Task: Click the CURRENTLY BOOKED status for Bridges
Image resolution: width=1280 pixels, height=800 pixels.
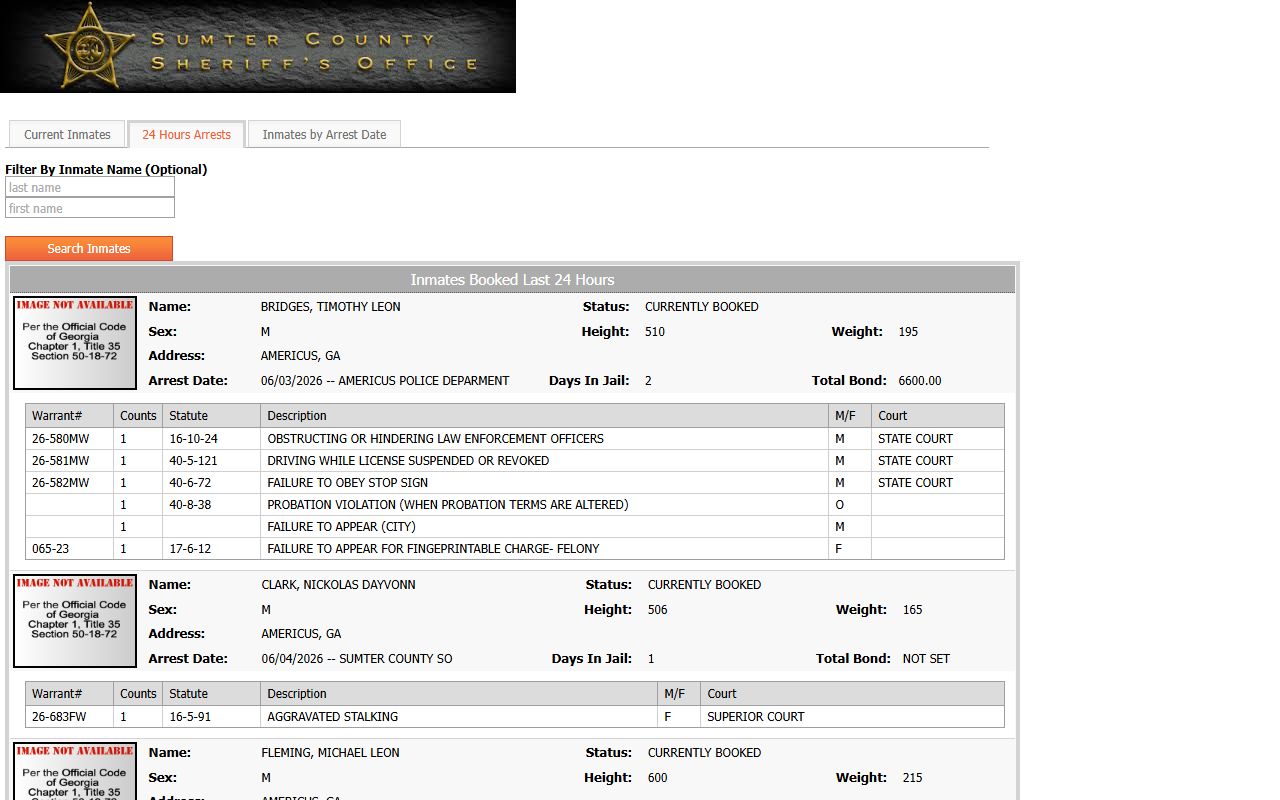Action: point(702,307)
